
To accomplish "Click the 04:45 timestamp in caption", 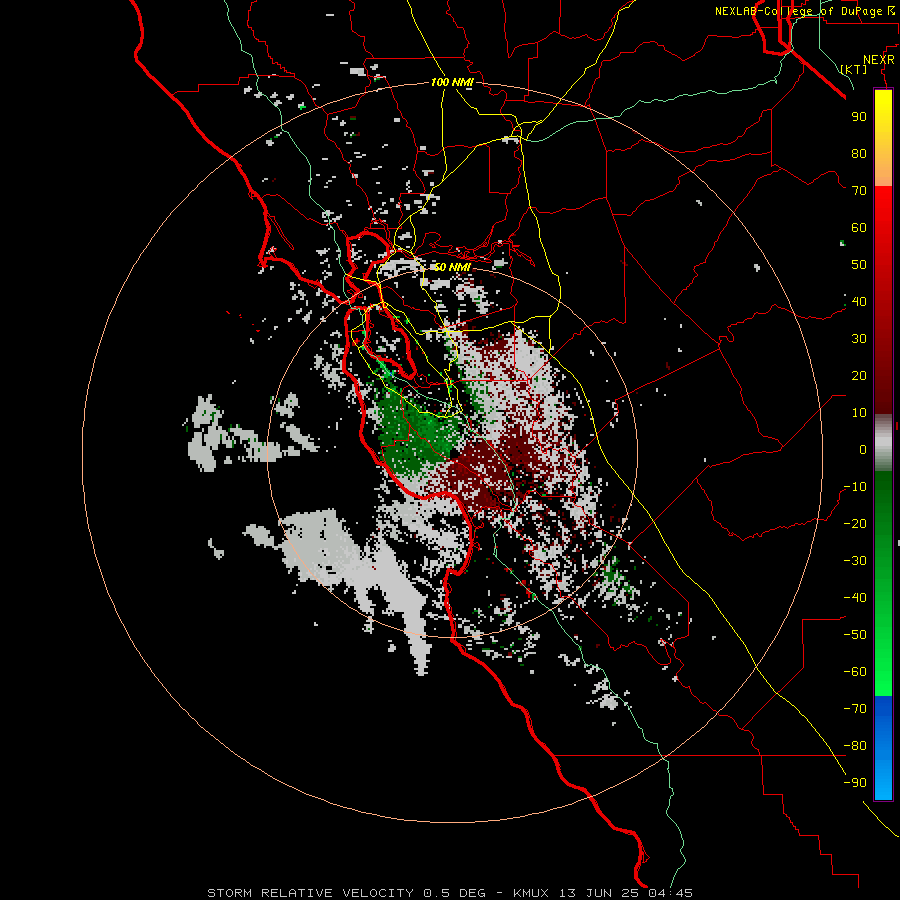I will point(670,893).
